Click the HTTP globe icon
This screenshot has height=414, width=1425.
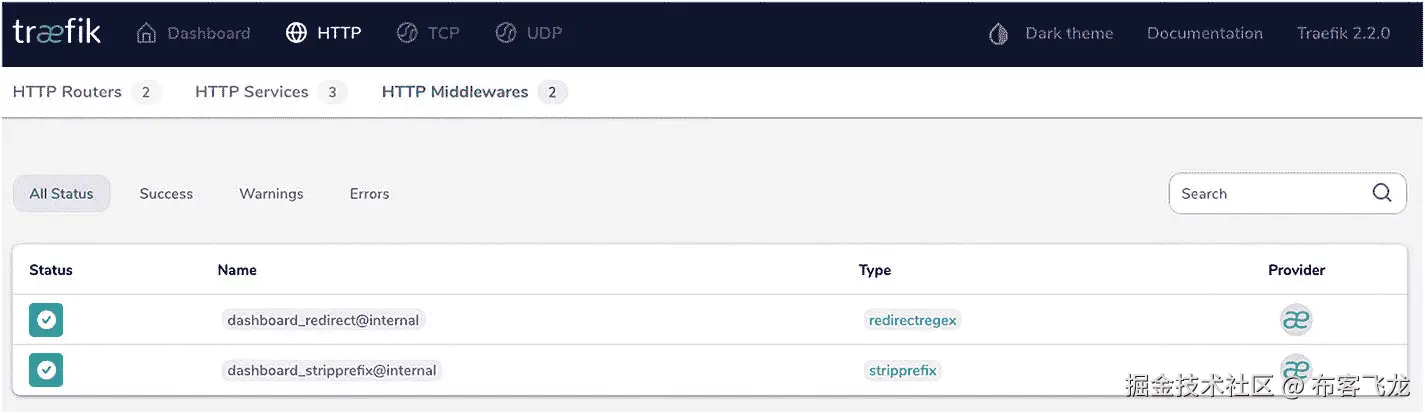coord(296,33)
